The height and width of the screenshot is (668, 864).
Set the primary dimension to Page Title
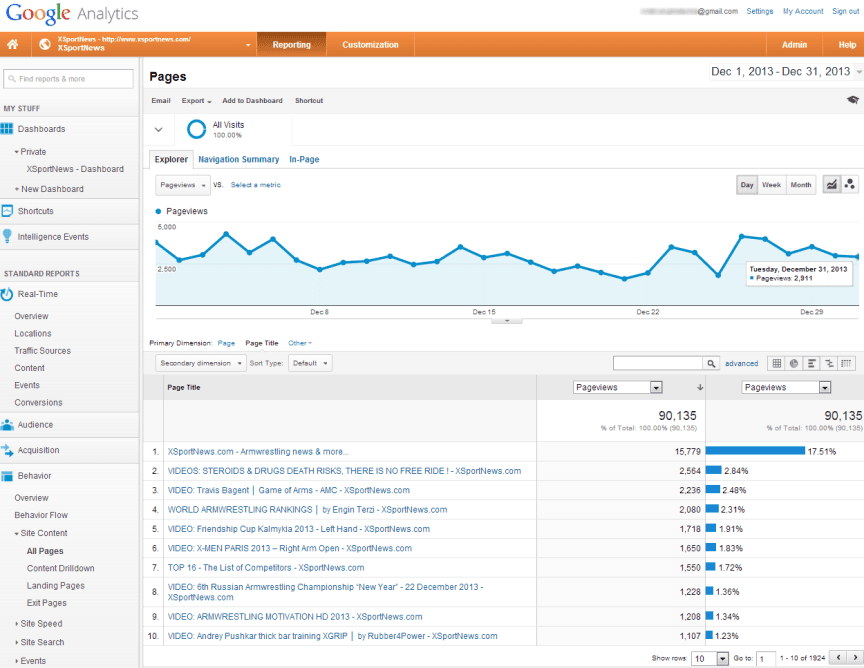pyautogui.click(x=262, y=343)
